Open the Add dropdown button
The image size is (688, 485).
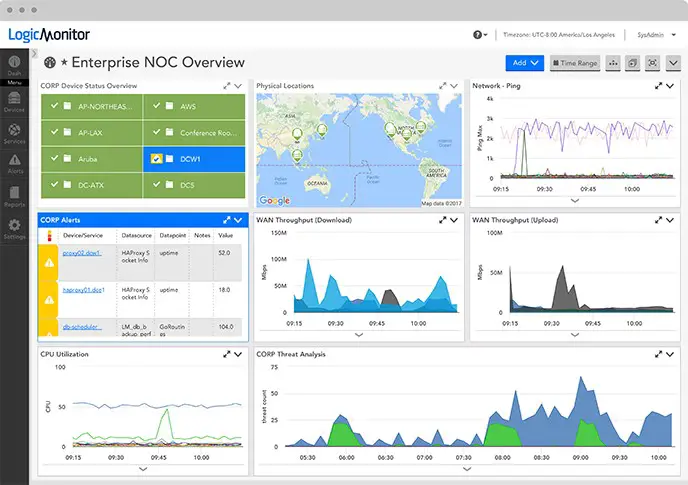pos(525,63)
